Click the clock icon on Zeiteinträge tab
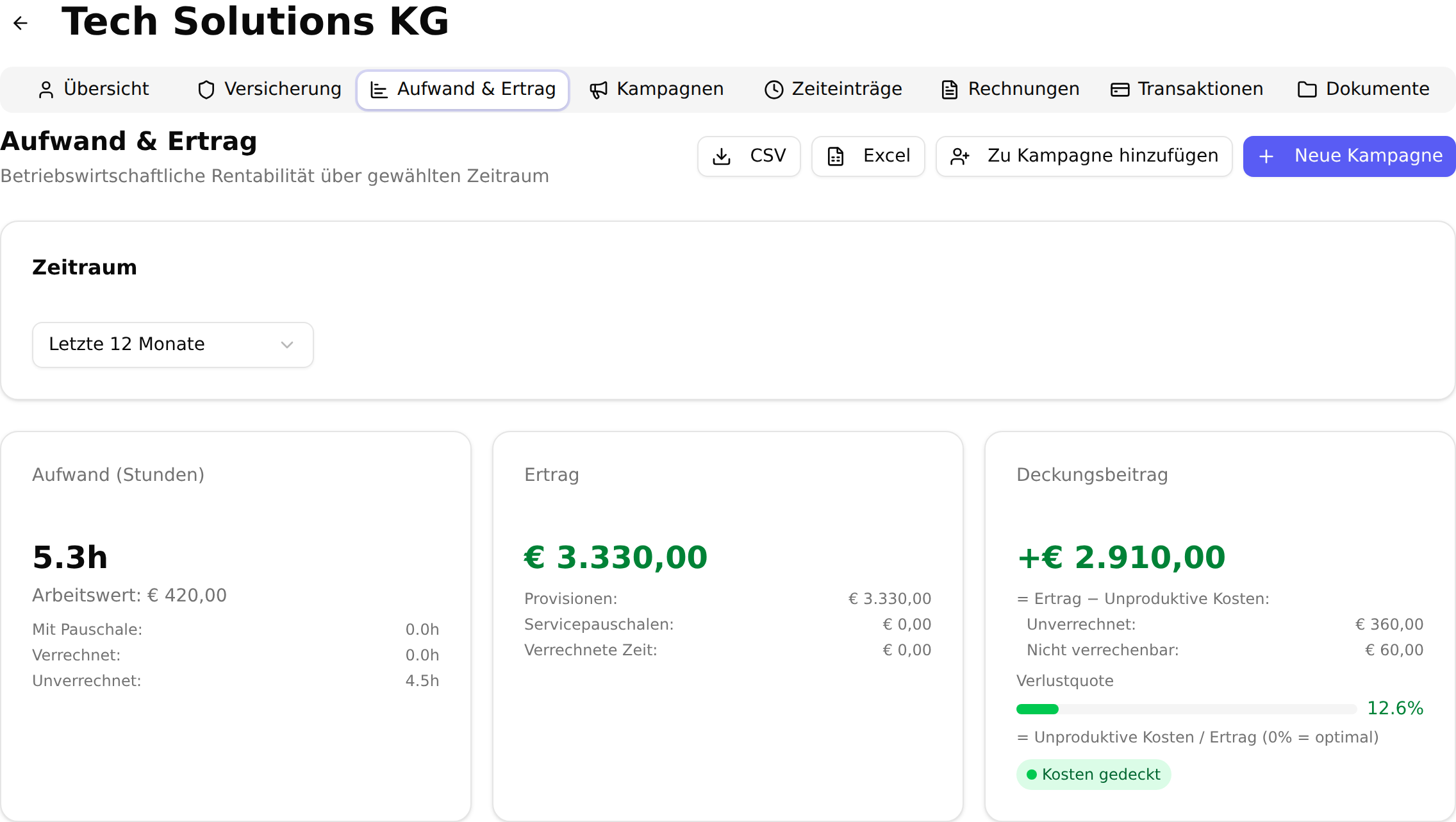Screen dimensions: 1456x822 pyautogui.click(x=773, y=90)
